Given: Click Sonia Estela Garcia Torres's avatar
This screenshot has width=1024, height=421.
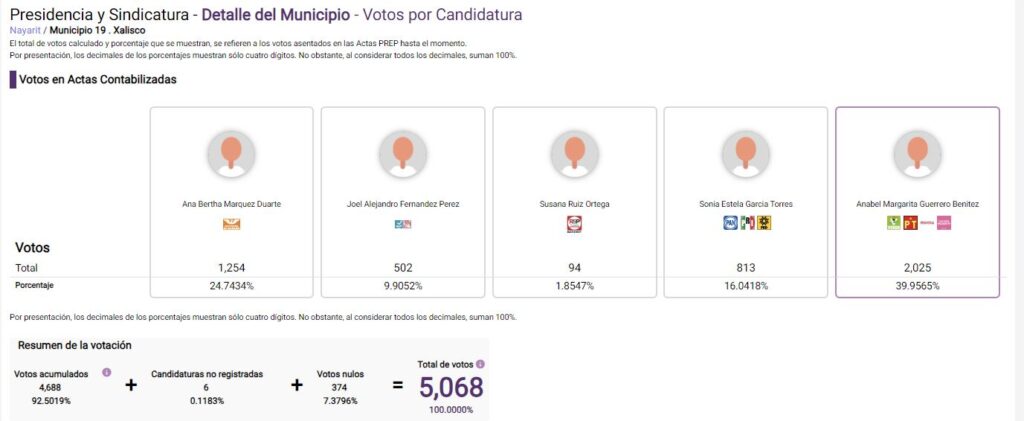Looking at the screenshot, I should [746, 153].
